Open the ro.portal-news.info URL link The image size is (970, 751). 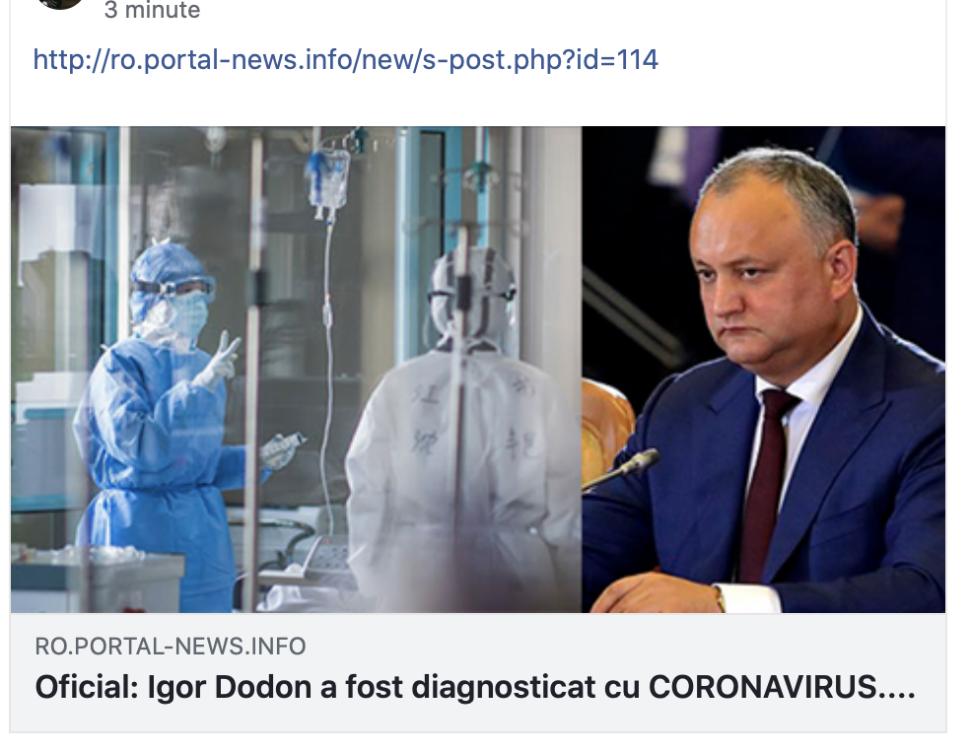tap(345, 60)
